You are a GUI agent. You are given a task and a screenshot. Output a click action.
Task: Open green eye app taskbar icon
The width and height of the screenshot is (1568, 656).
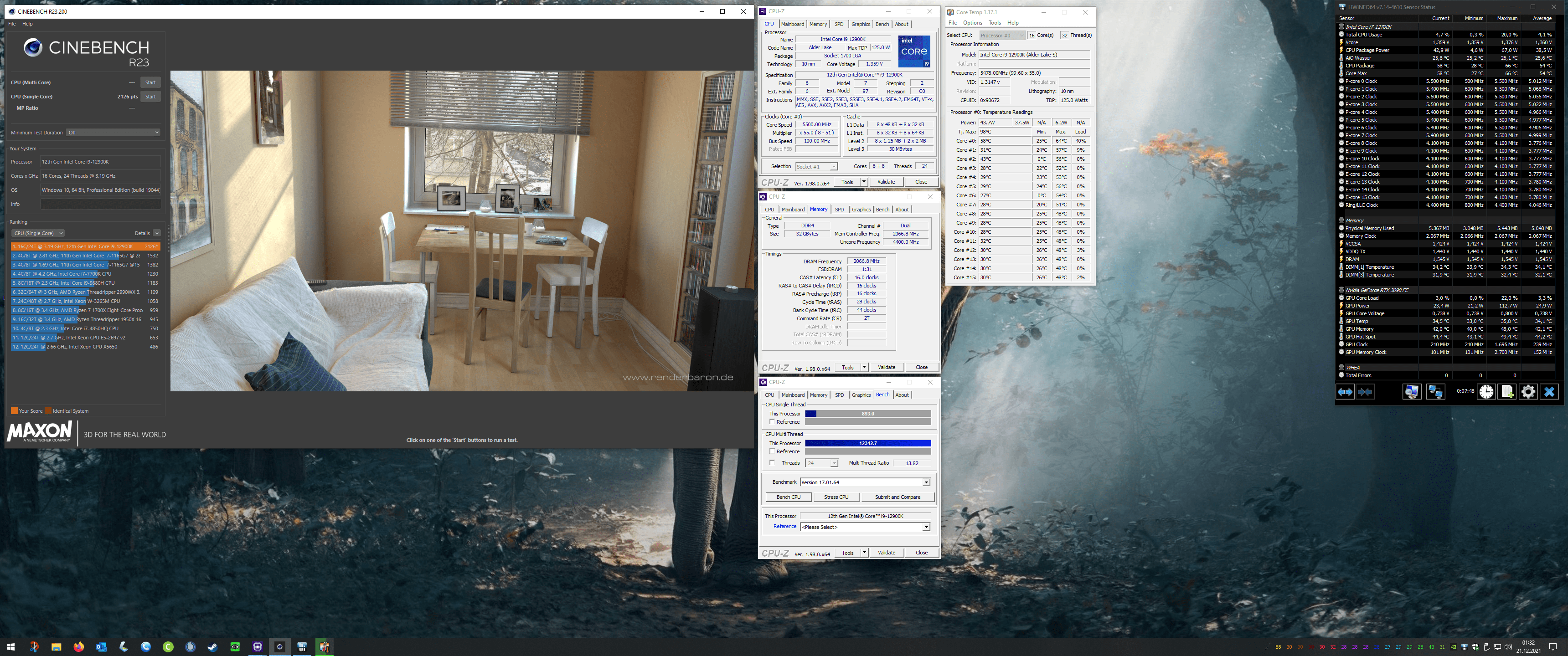pos(235,646)
